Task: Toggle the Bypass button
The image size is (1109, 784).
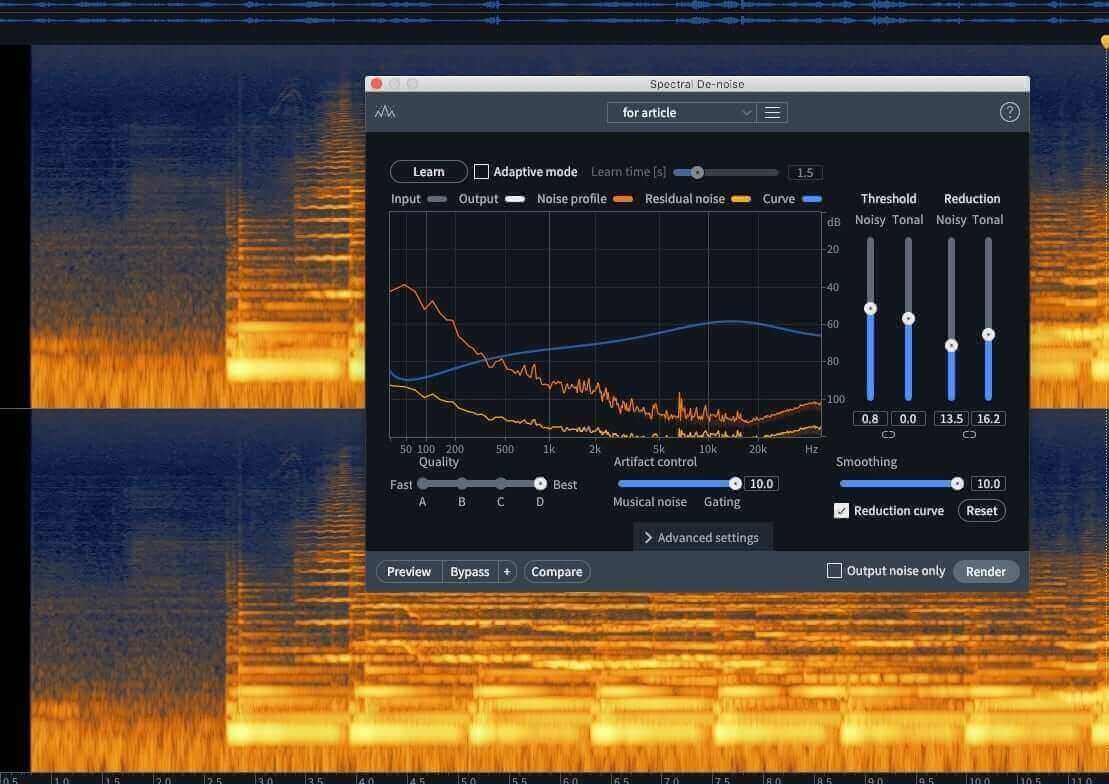Action: coord(470,572)
